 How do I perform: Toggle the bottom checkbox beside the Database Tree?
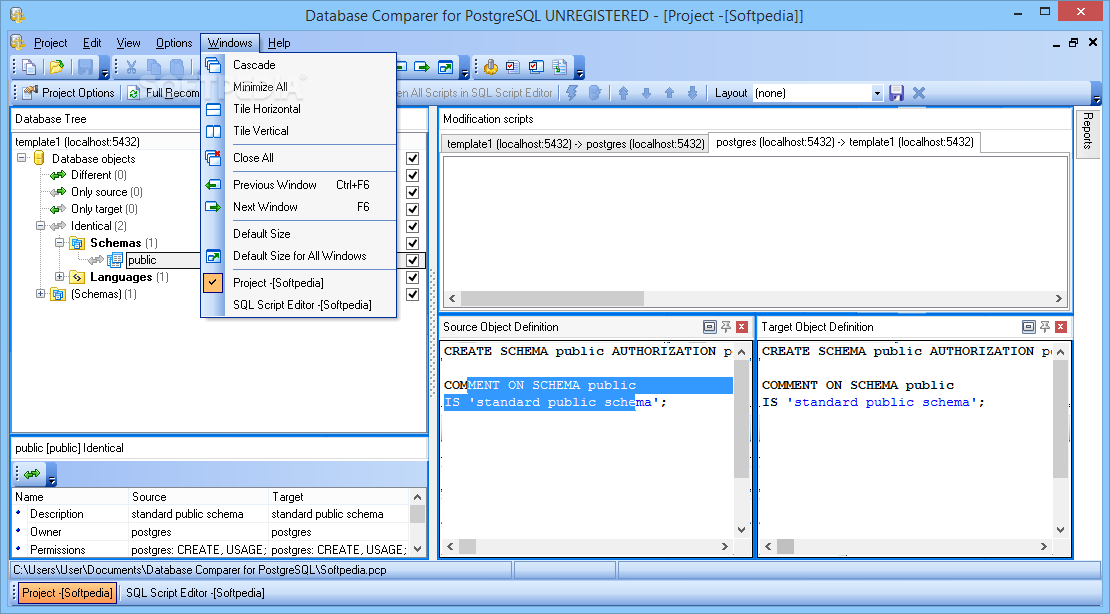[413, 294]
